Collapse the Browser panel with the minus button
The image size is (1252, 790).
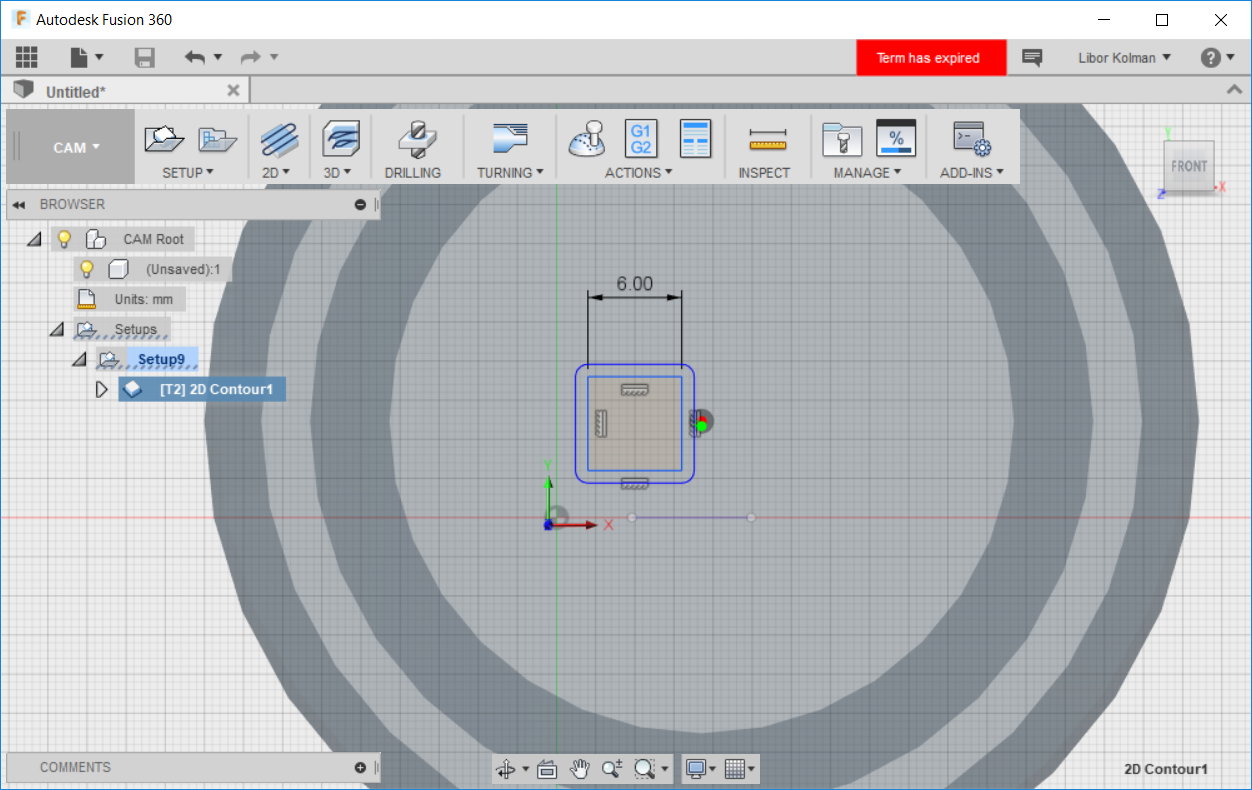click(360, 204)
